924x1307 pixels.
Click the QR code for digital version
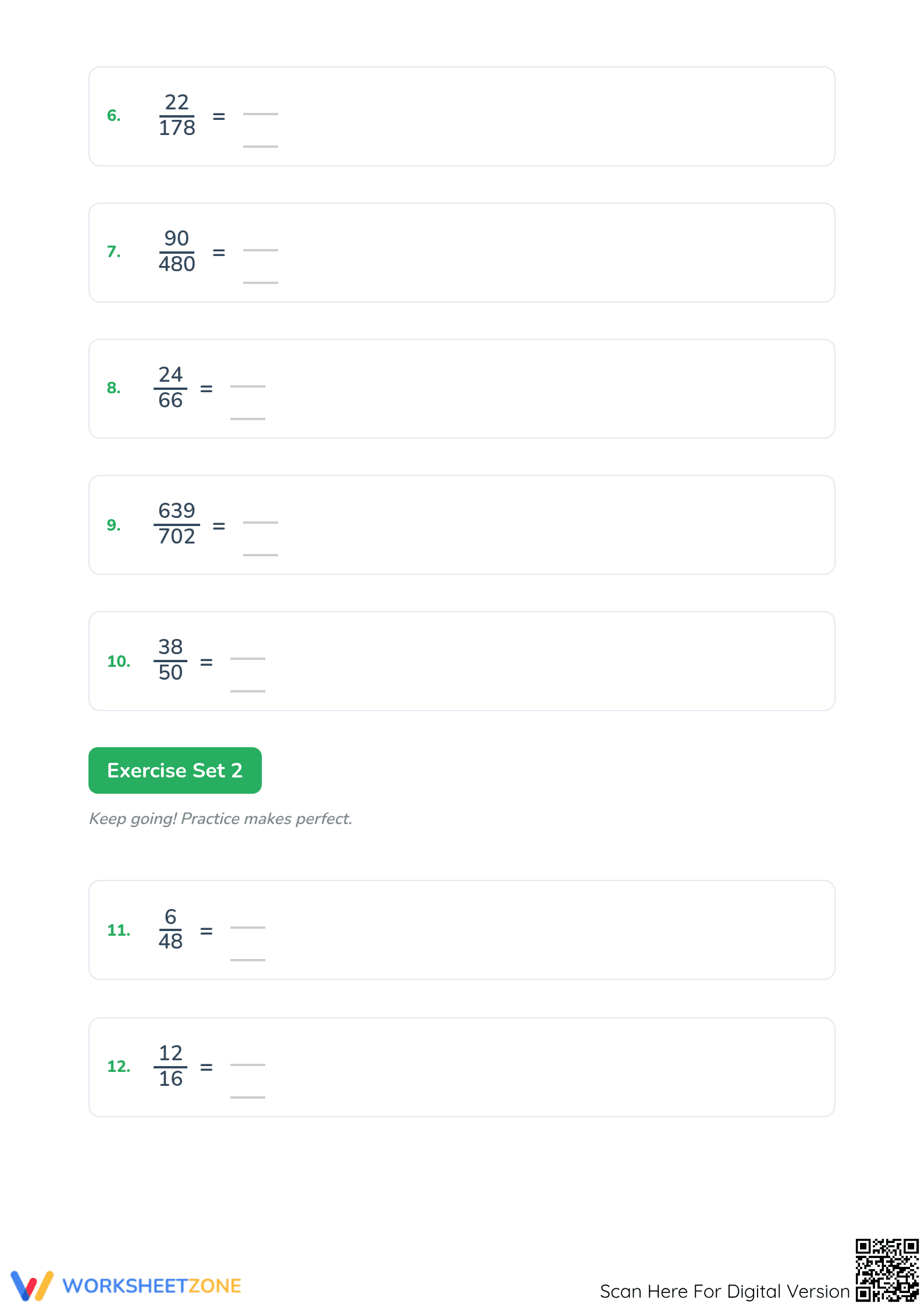pyautogui.click(x=887, y=1270)
